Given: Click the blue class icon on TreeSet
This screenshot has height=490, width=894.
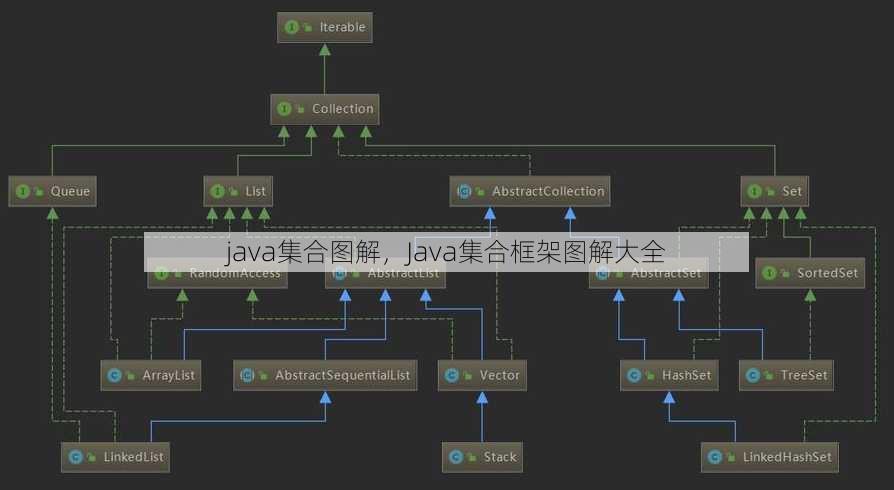Looking at the screenshot, I should (x=753, y=375).
